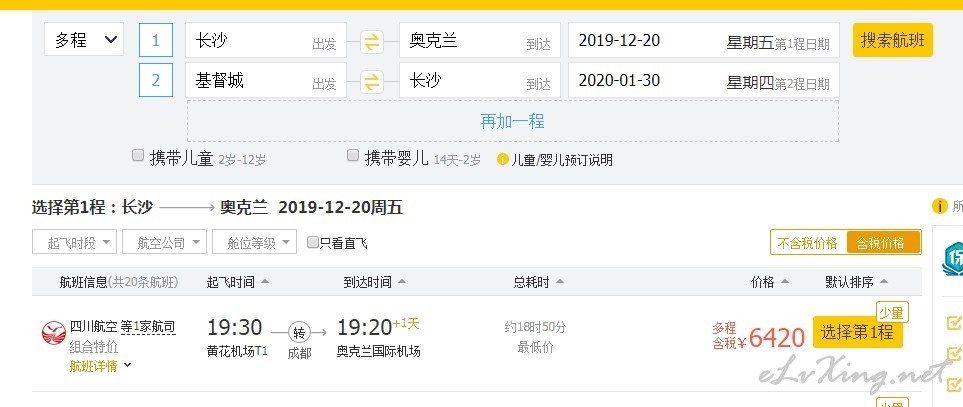This screenshot has height=407, width=963.
Task: Open the 多程 trip type dropdown
Action: (x=84, y=40)
